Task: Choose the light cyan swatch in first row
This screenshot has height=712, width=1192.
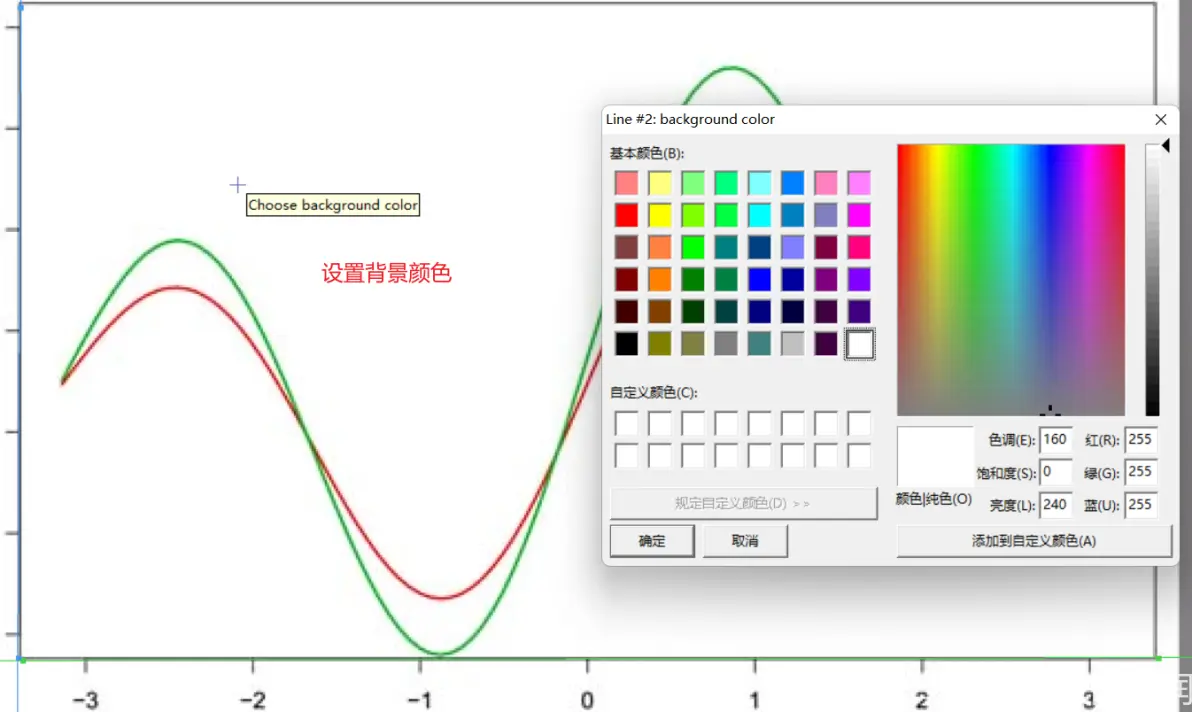Action: tap(759, 182)
